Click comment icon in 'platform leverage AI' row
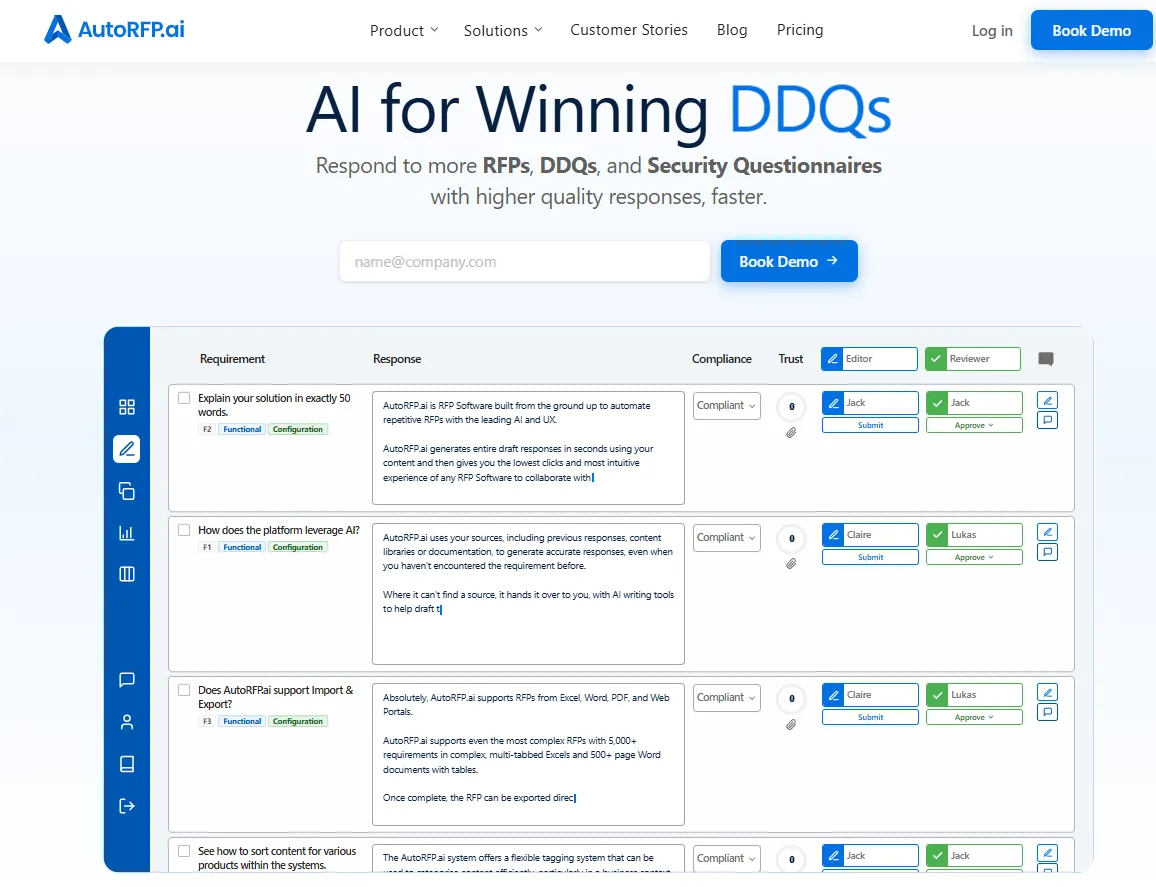1156x887 pixels. [1048, 552]
